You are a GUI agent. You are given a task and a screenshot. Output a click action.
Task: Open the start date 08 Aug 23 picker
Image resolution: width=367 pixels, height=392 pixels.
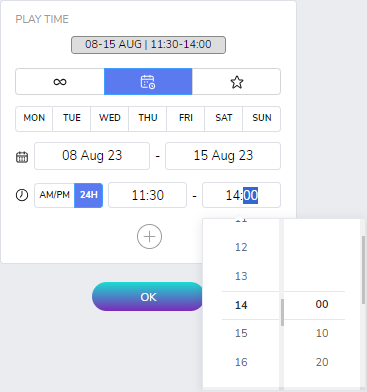(92, 156)
